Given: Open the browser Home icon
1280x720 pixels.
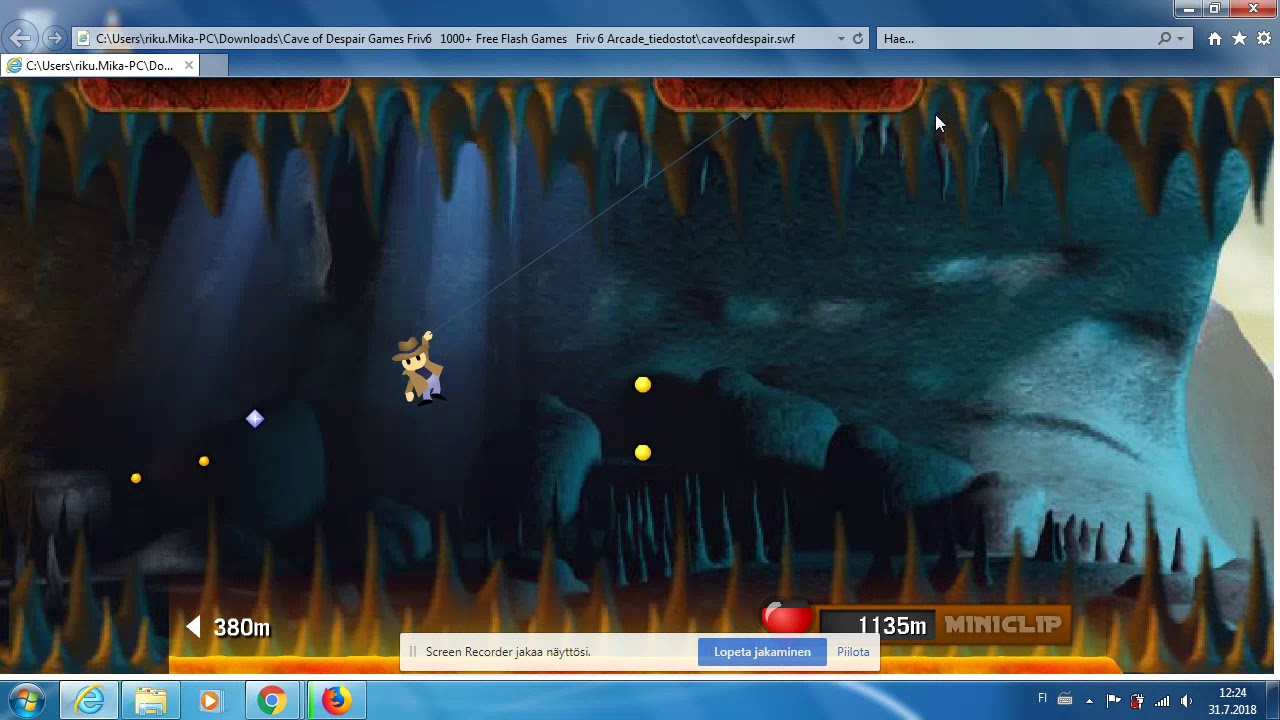Looking at the screenshot, I should (x=1214, y=39).
